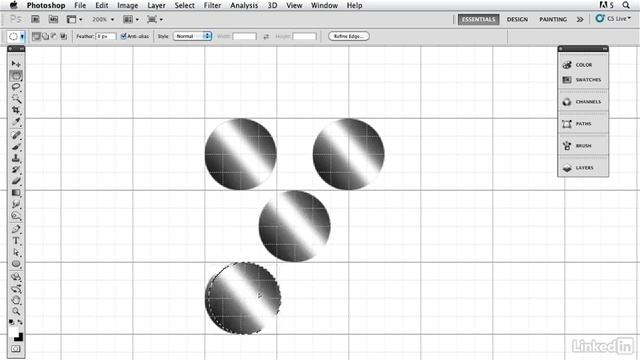Viewport: 640px width, 360px height.
Task: Select the Gradient tool
Action: (x=16, y=192)
